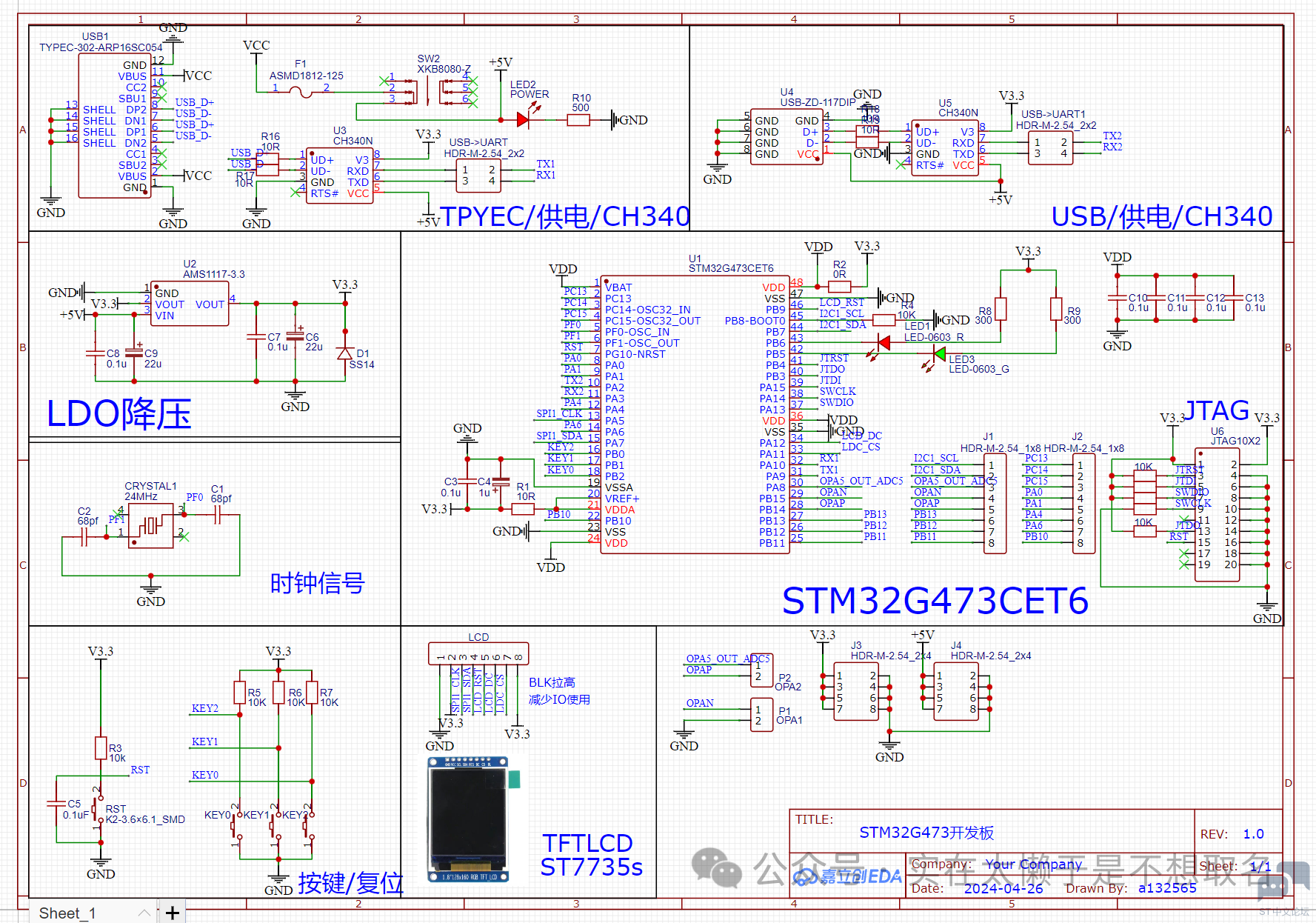
Task: Click the 时钟信号 section title
Action: (x=317, y=584)
